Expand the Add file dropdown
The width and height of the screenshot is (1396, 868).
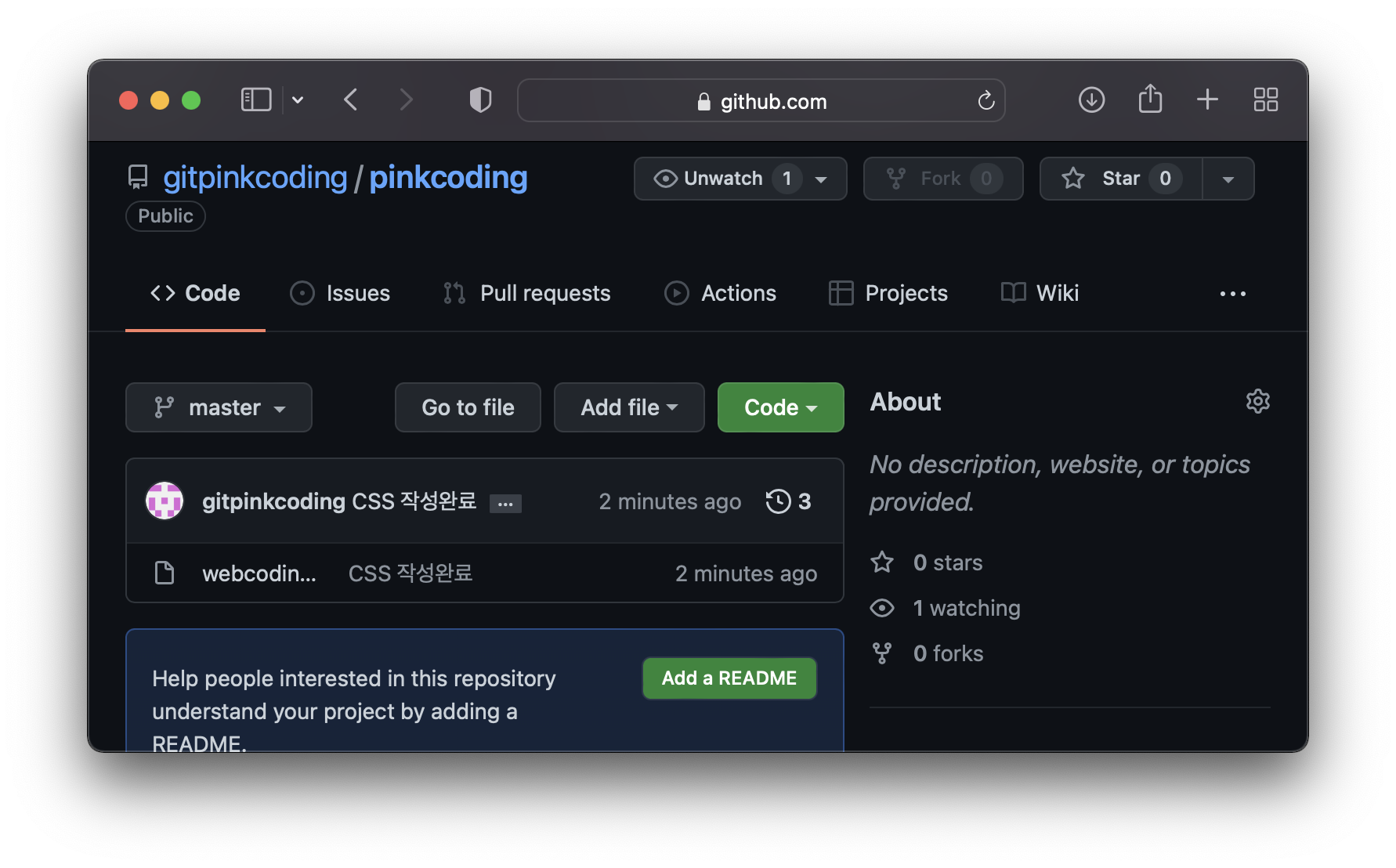click(x=629, y=407)
